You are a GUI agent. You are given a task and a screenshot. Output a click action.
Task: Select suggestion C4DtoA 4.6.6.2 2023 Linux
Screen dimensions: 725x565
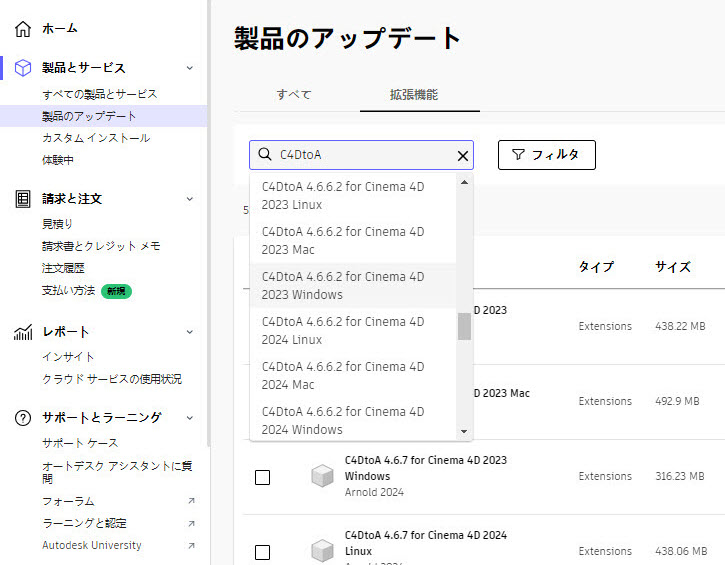(353, 196)
